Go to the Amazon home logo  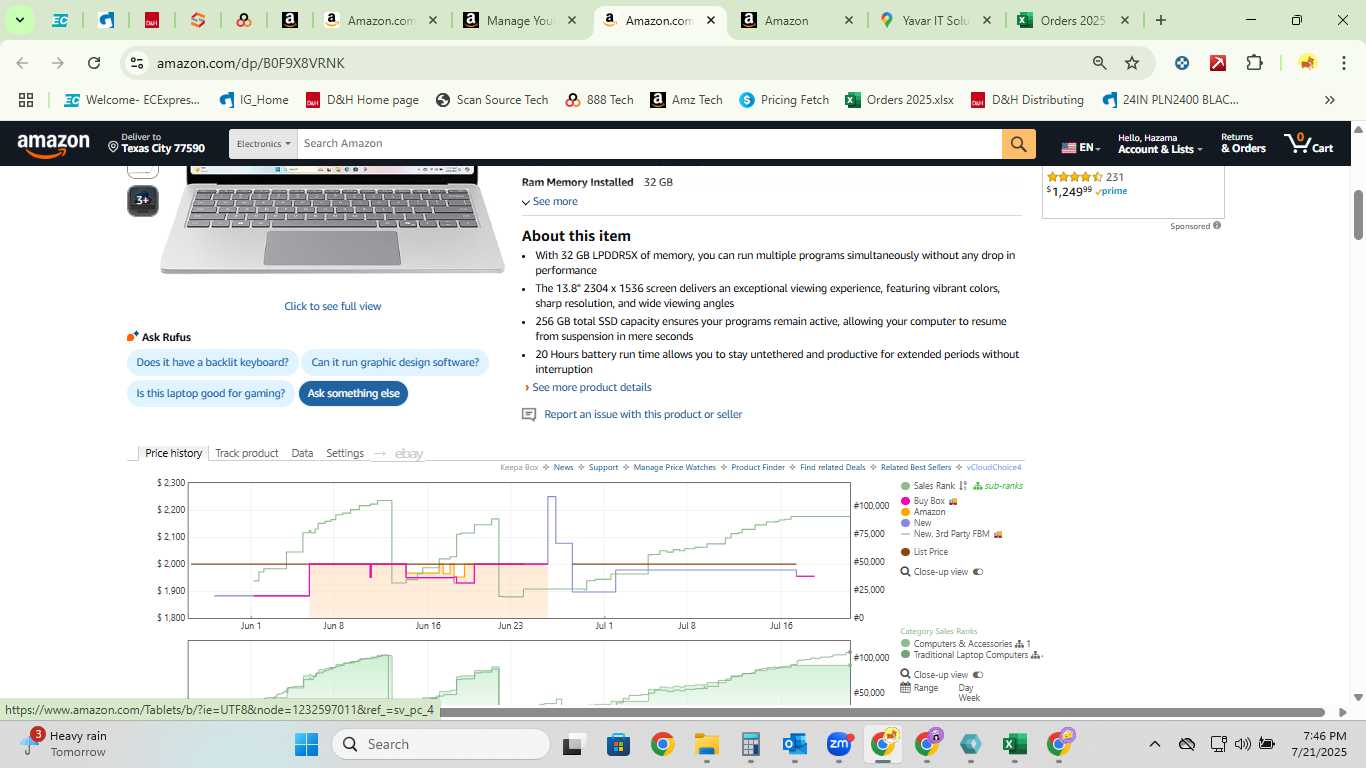pyautogui.click(x=53, y=145)
